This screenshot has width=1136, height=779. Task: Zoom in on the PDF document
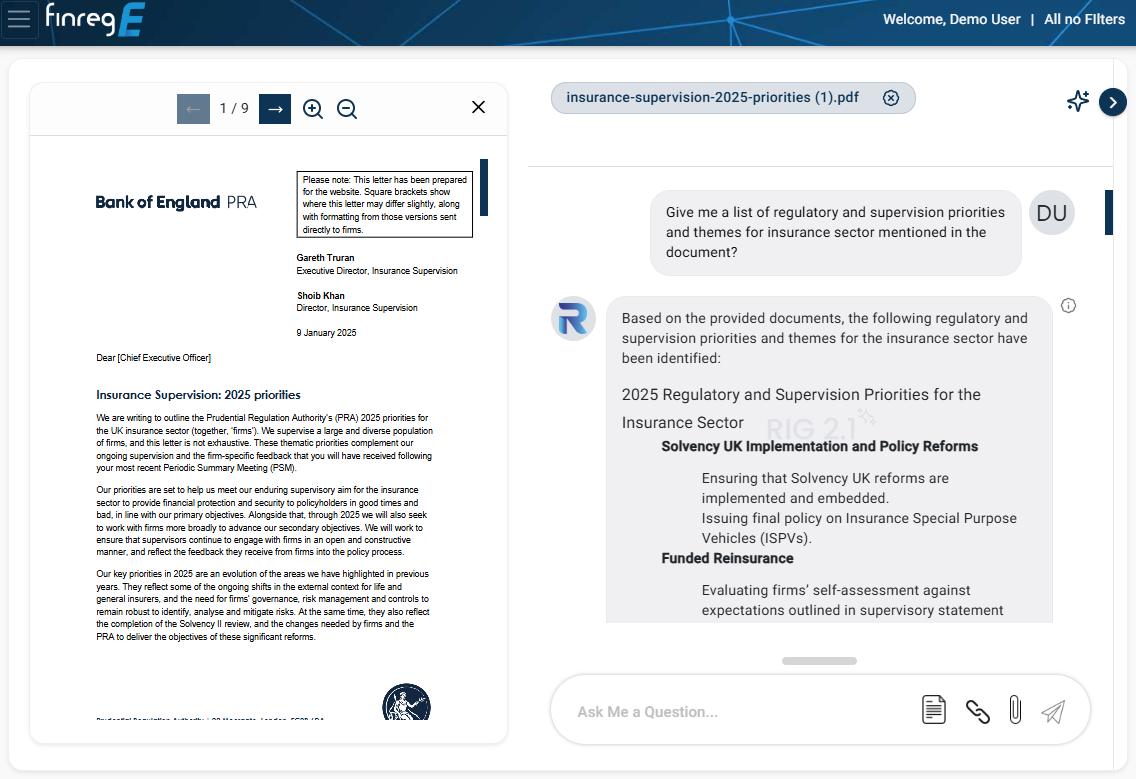[313, 109]
